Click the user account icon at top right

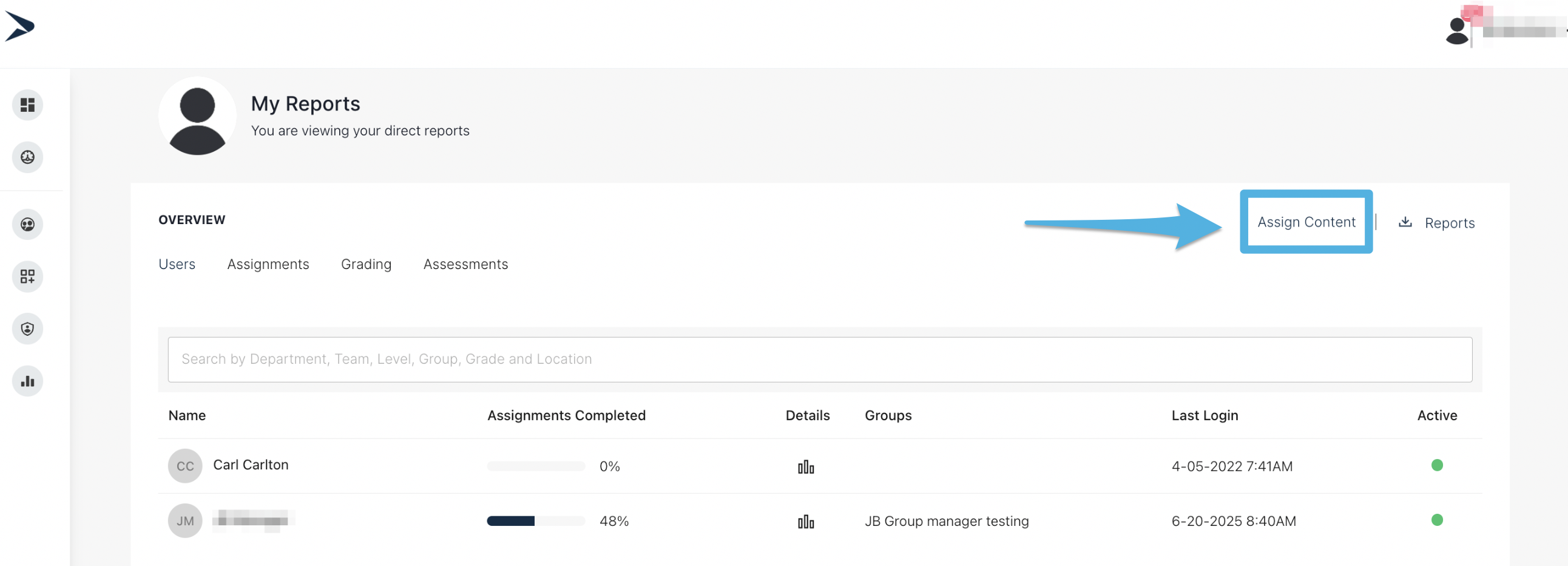1456,30
